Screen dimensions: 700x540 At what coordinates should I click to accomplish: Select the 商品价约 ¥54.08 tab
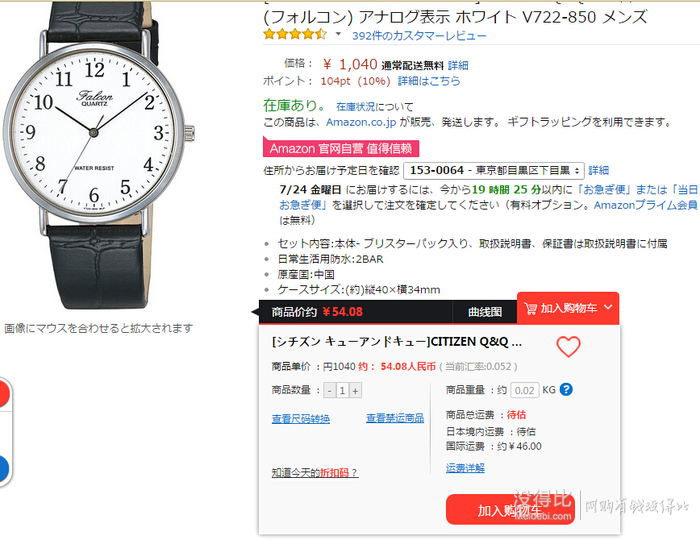tap(317, 312)
